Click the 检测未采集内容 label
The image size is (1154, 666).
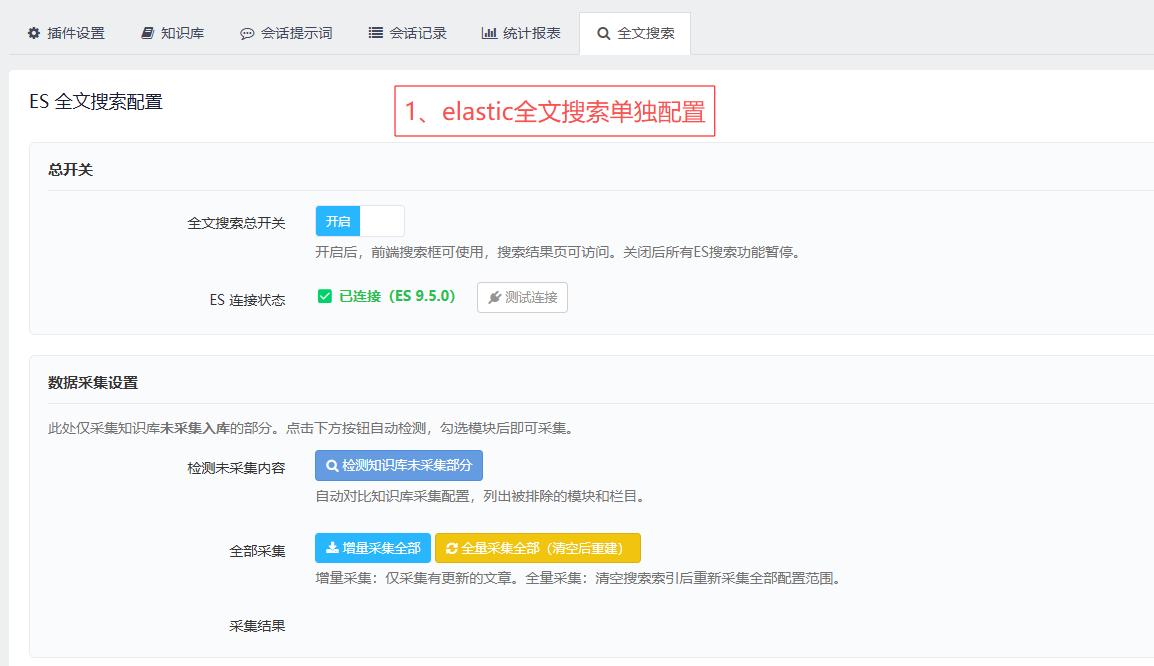(x=236, y=468)
